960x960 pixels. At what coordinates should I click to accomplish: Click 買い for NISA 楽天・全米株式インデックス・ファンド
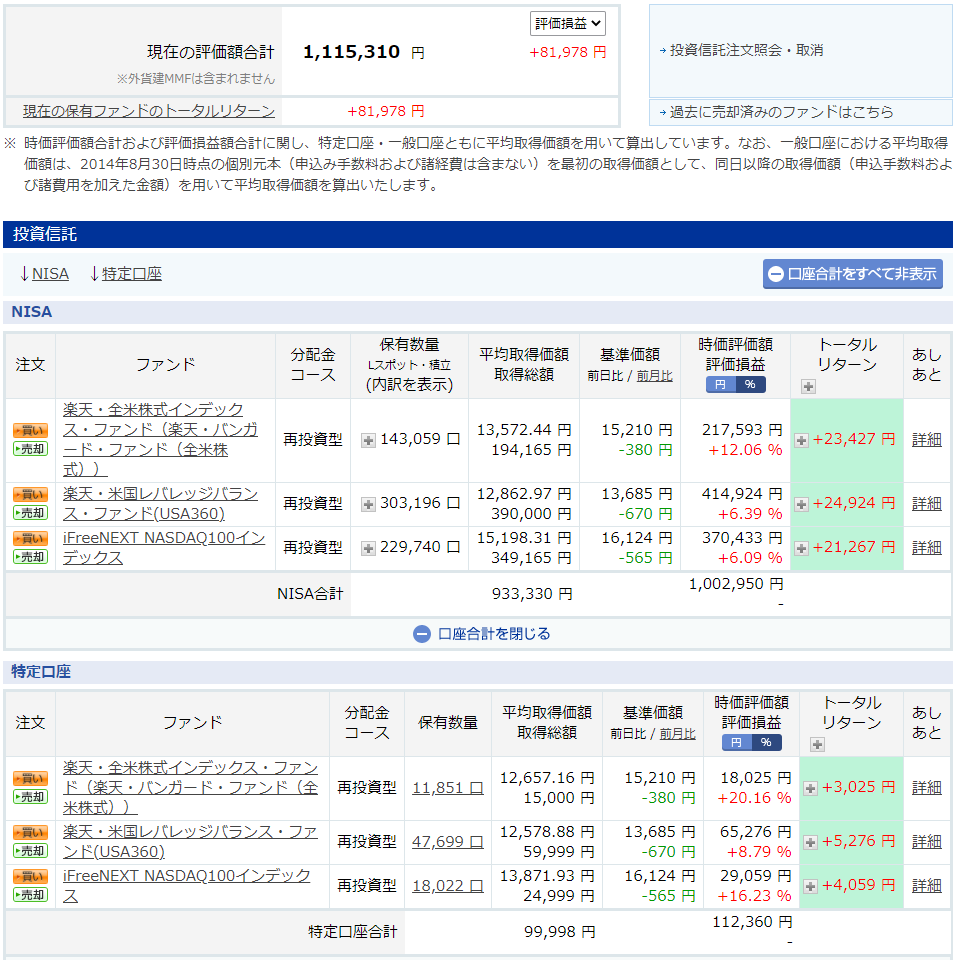(x=31, y=430)
